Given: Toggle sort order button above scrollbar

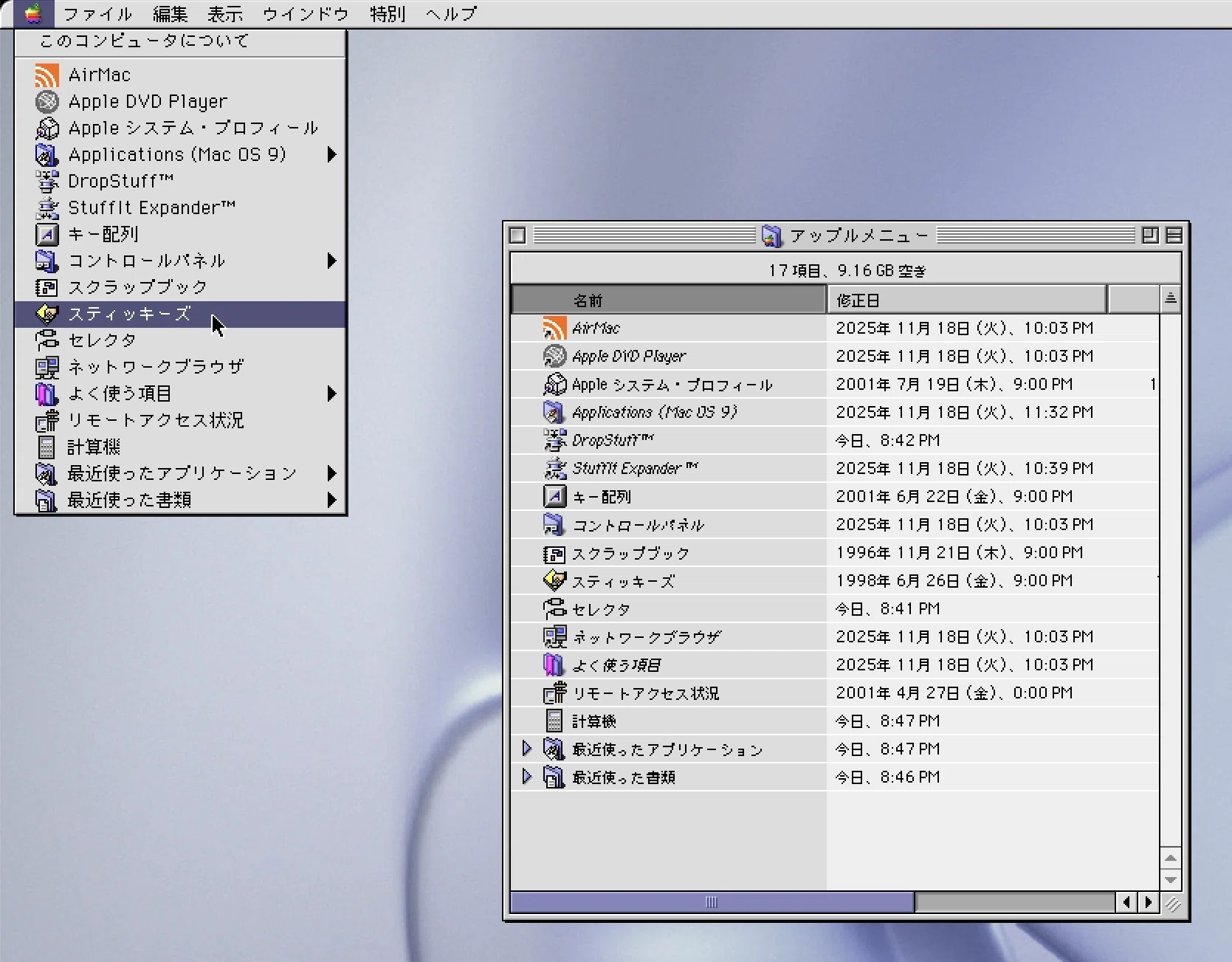Looking at the screenshot, I should pos(1170,298).
